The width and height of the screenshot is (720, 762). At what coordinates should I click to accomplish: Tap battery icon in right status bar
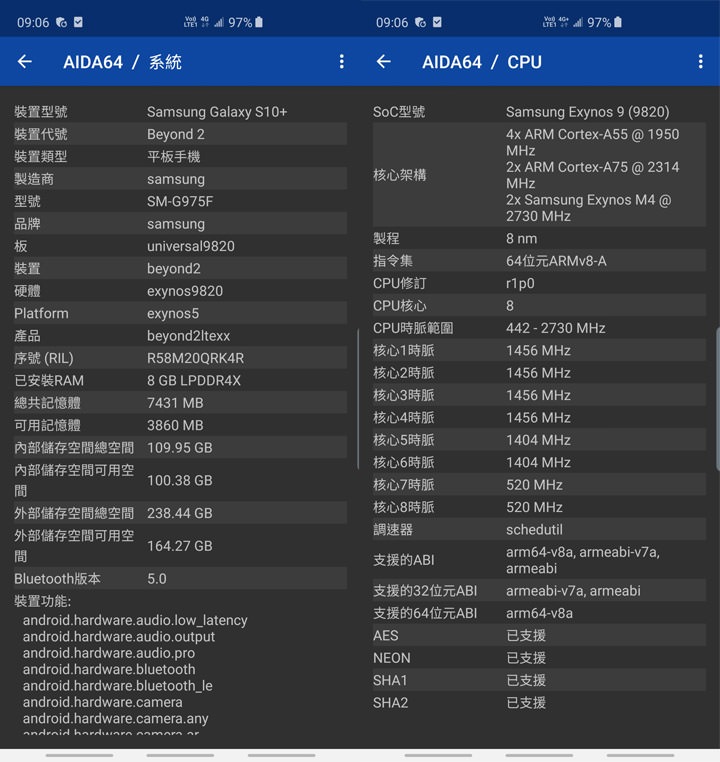click(x=617, y=22)
